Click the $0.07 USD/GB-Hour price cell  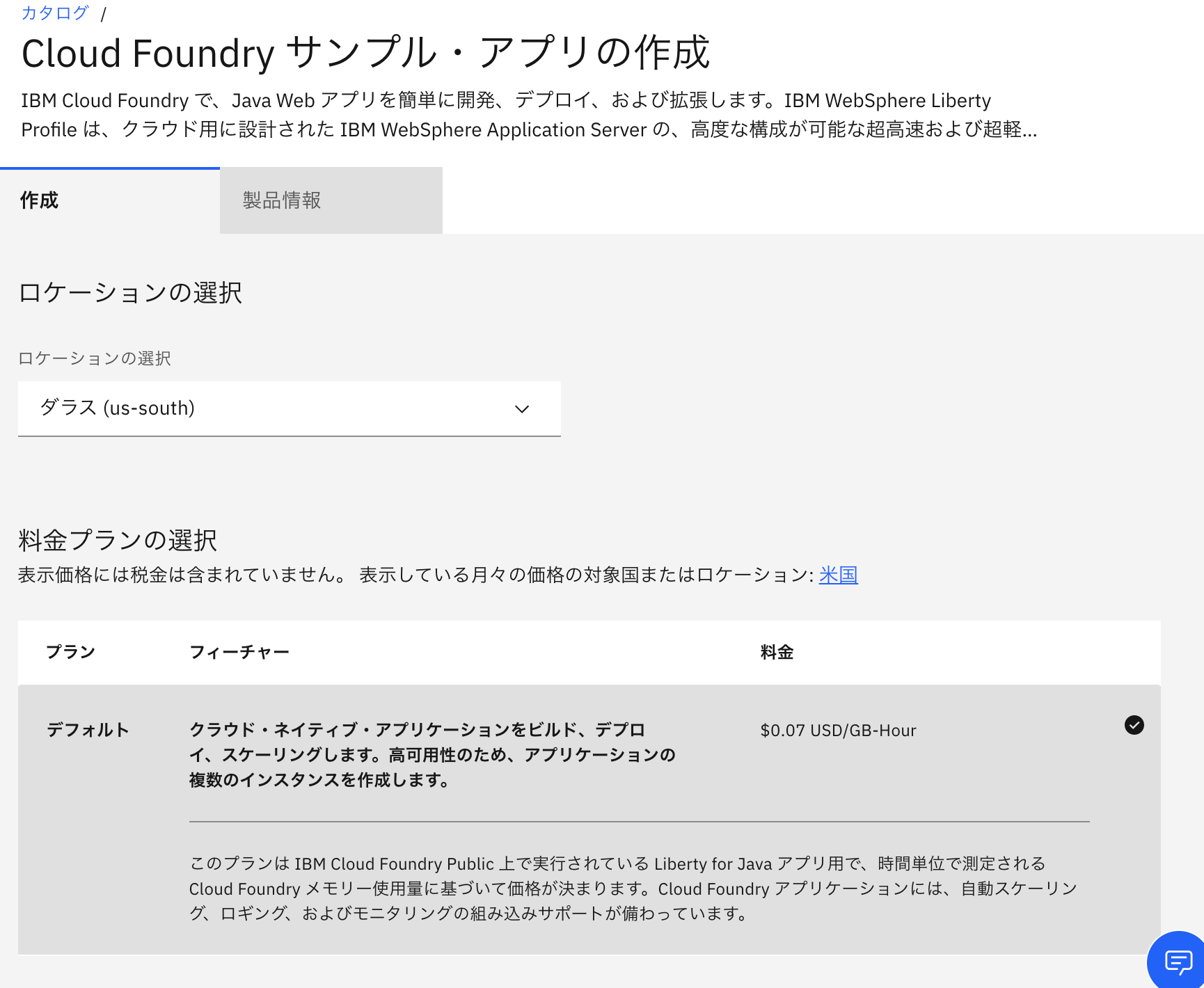point(838,730)
